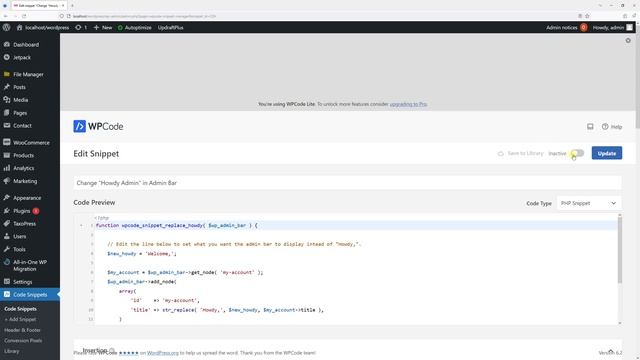Open a new browser tab
Viewport: 640px width, 360px height.
tap(72, 6)
